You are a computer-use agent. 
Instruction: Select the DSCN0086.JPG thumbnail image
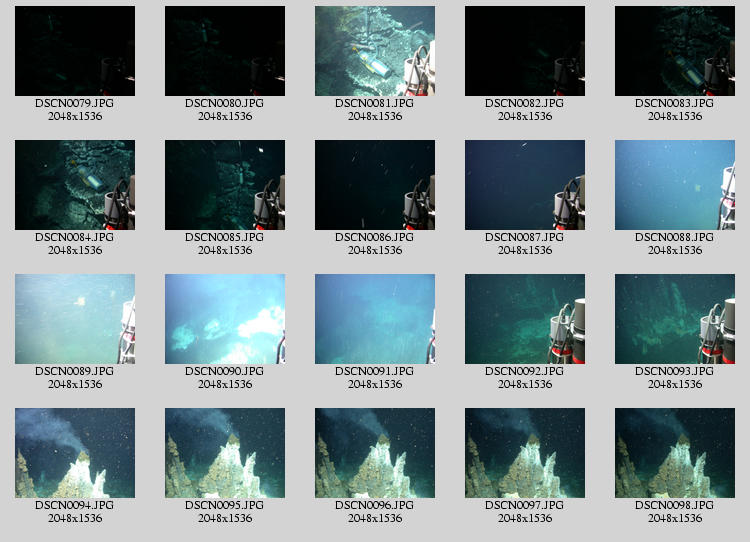point(375,185)
